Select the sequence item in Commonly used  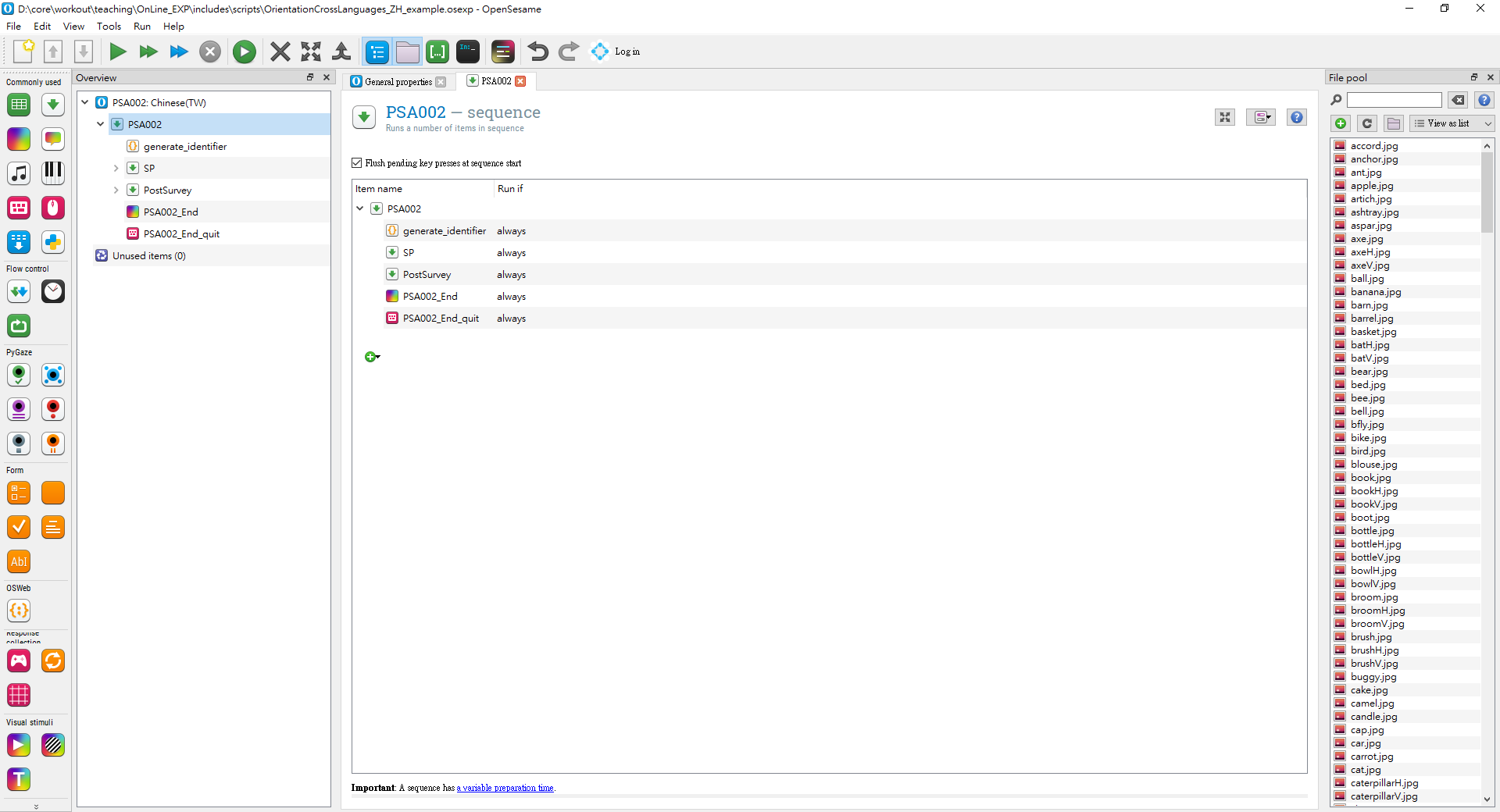(53, 105)
